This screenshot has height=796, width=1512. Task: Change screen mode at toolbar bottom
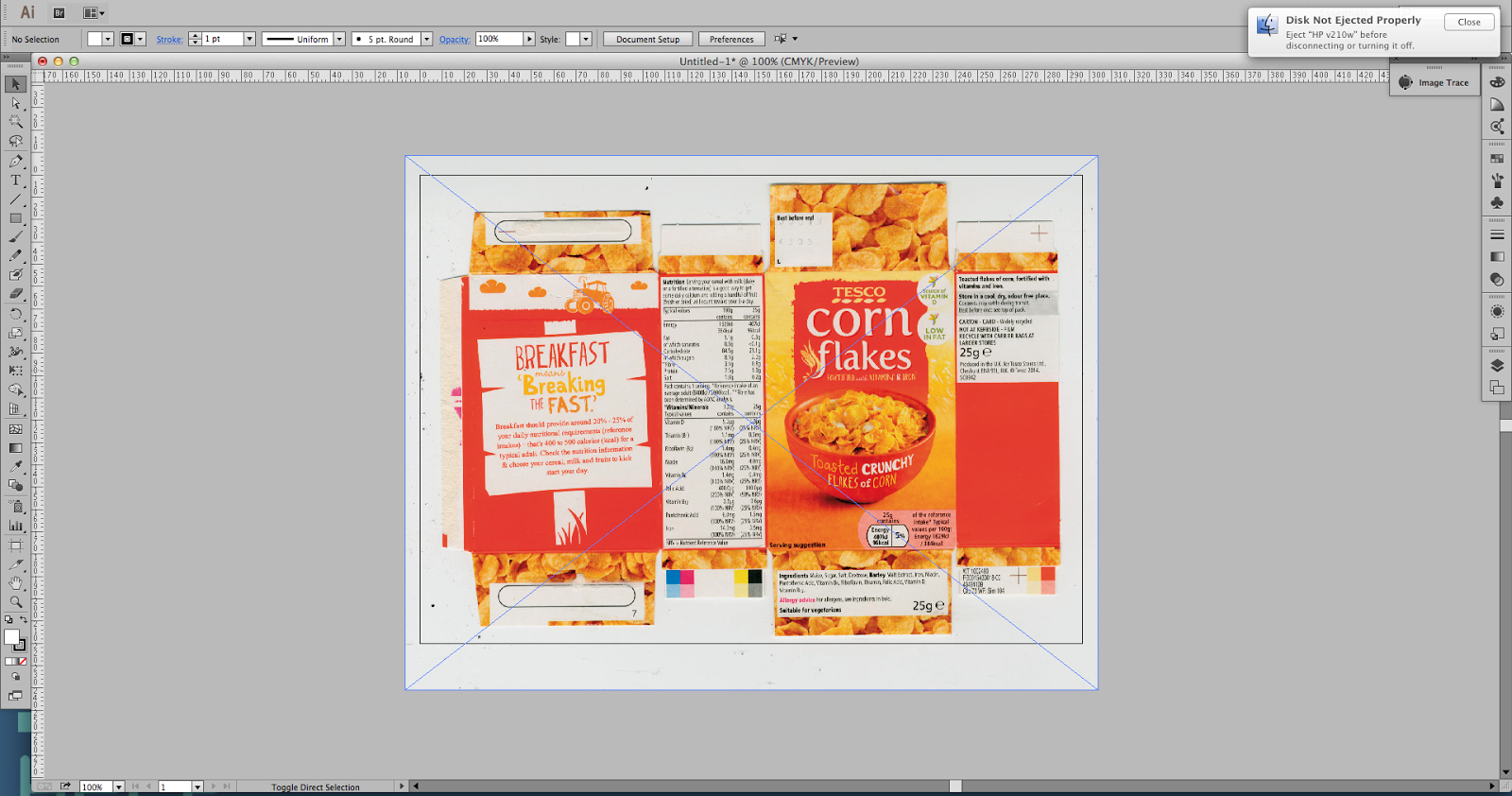pyautogui.click(x=15, y=696)
